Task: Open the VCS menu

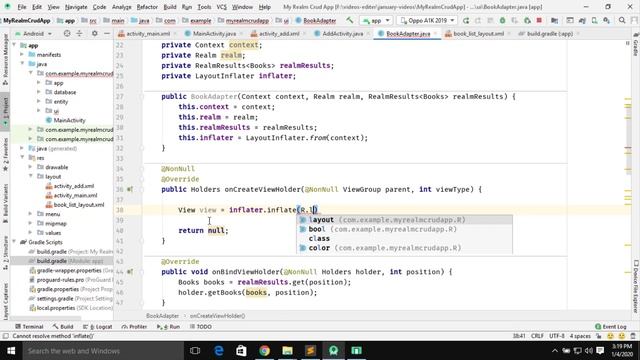Action: [x=221, y=7]
